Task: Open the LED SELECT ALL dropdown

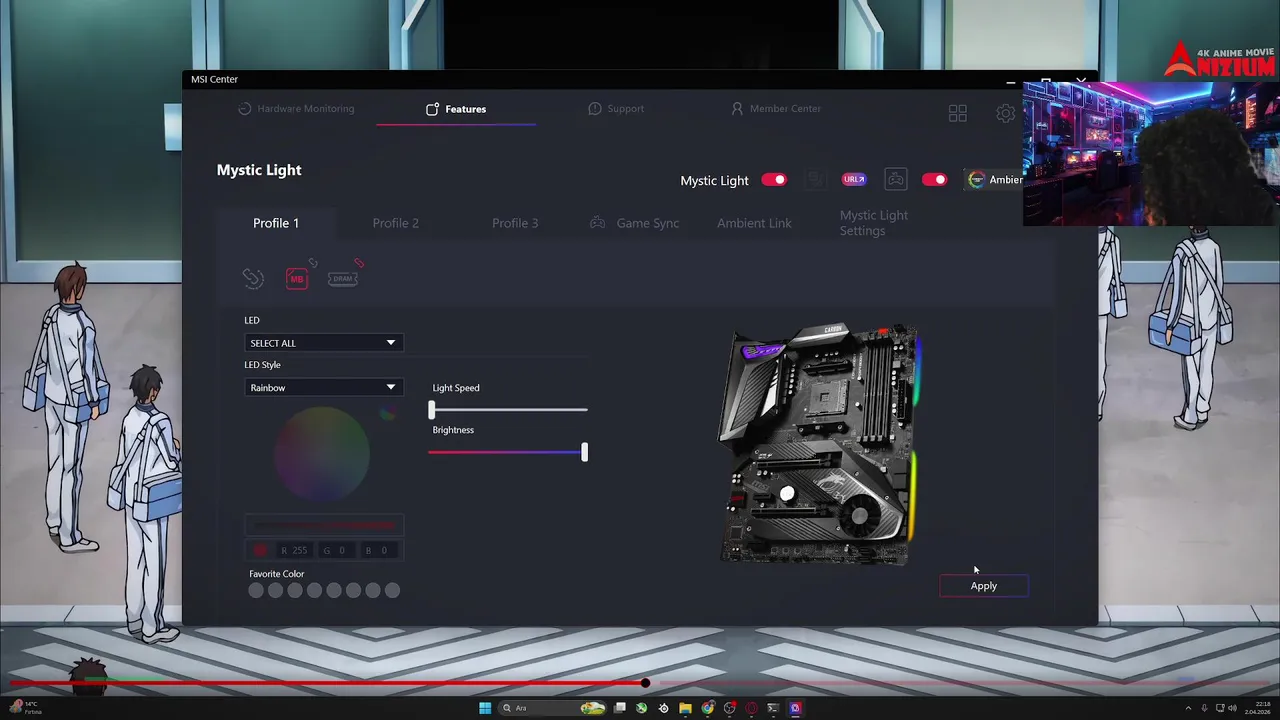Action: tap(323, 343)
